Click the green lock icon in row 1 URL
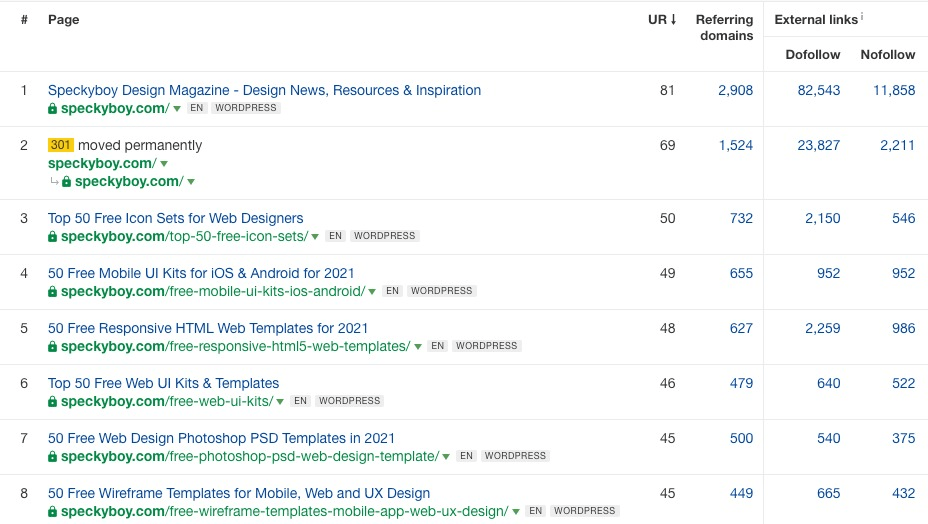Screen dimensions: 928x524 (53, 108)
